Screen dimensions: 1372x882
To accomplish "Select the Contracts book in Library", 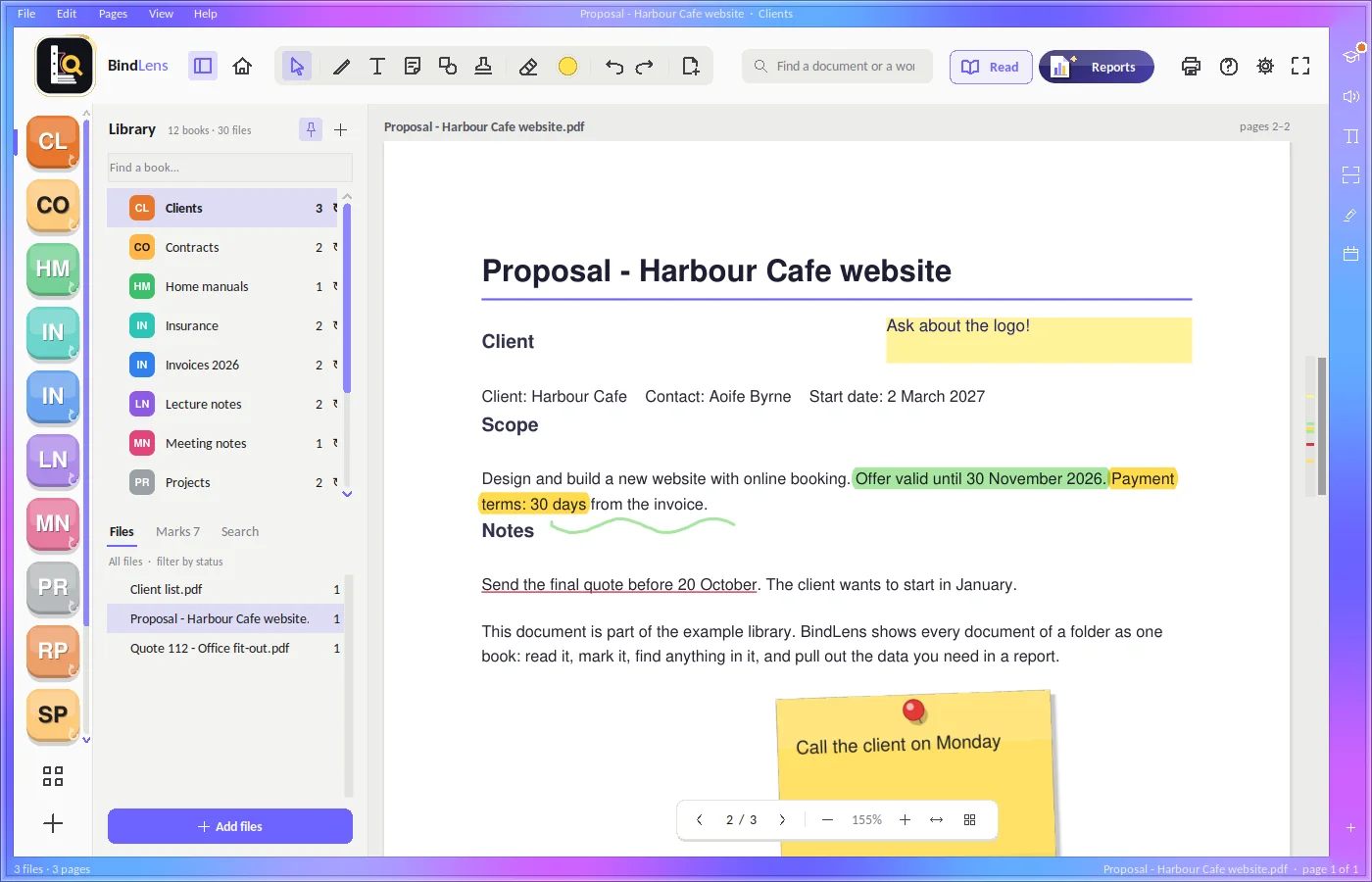I will [x=222, y=247].
